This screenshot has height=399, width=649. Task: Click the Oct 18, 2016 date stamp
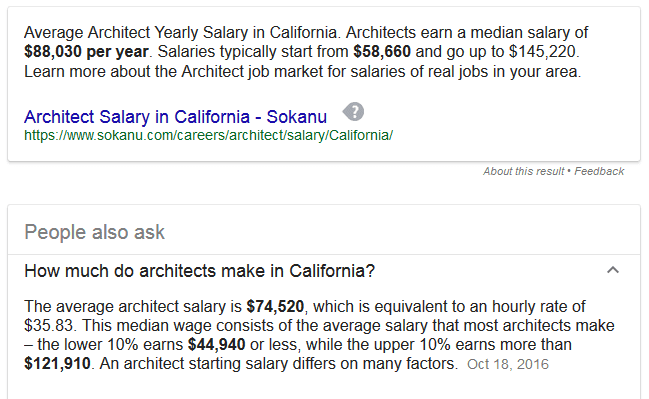point(508,364)
